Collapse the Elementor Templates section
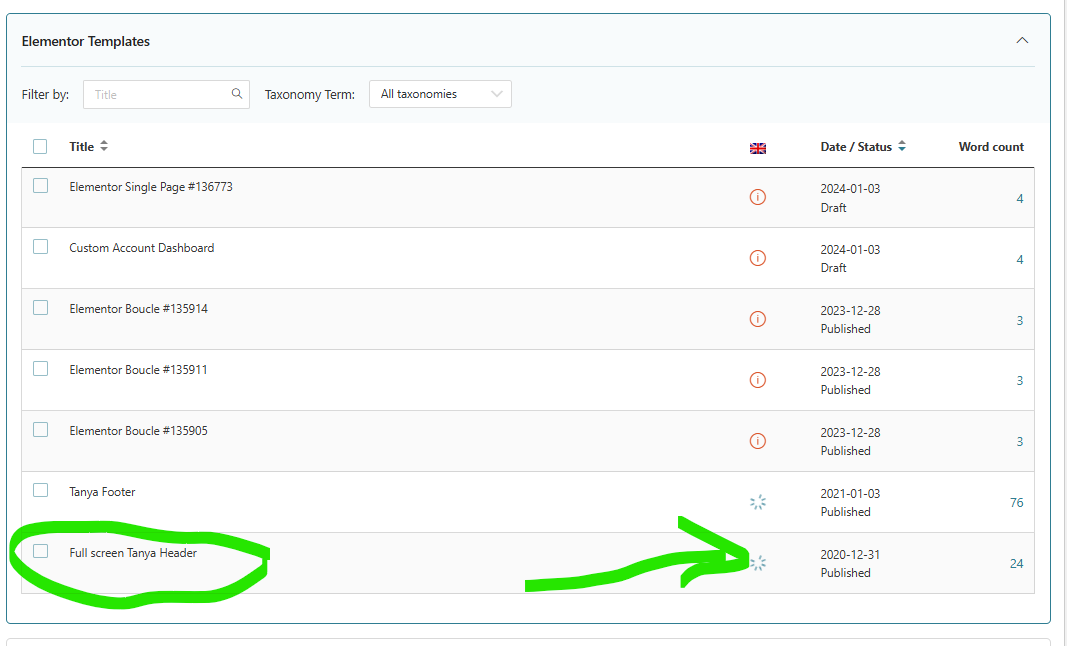The image size is (1067, 646). [1022, 41]
